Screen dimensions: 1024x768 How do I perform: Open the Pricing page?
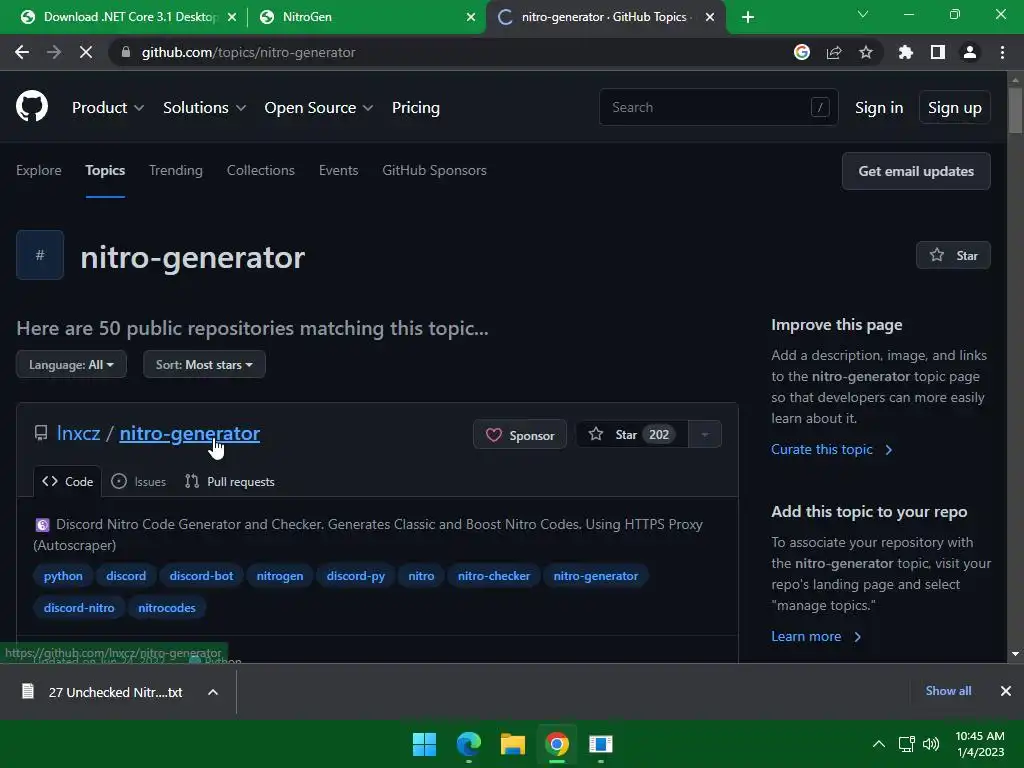(x=416, y=107)
